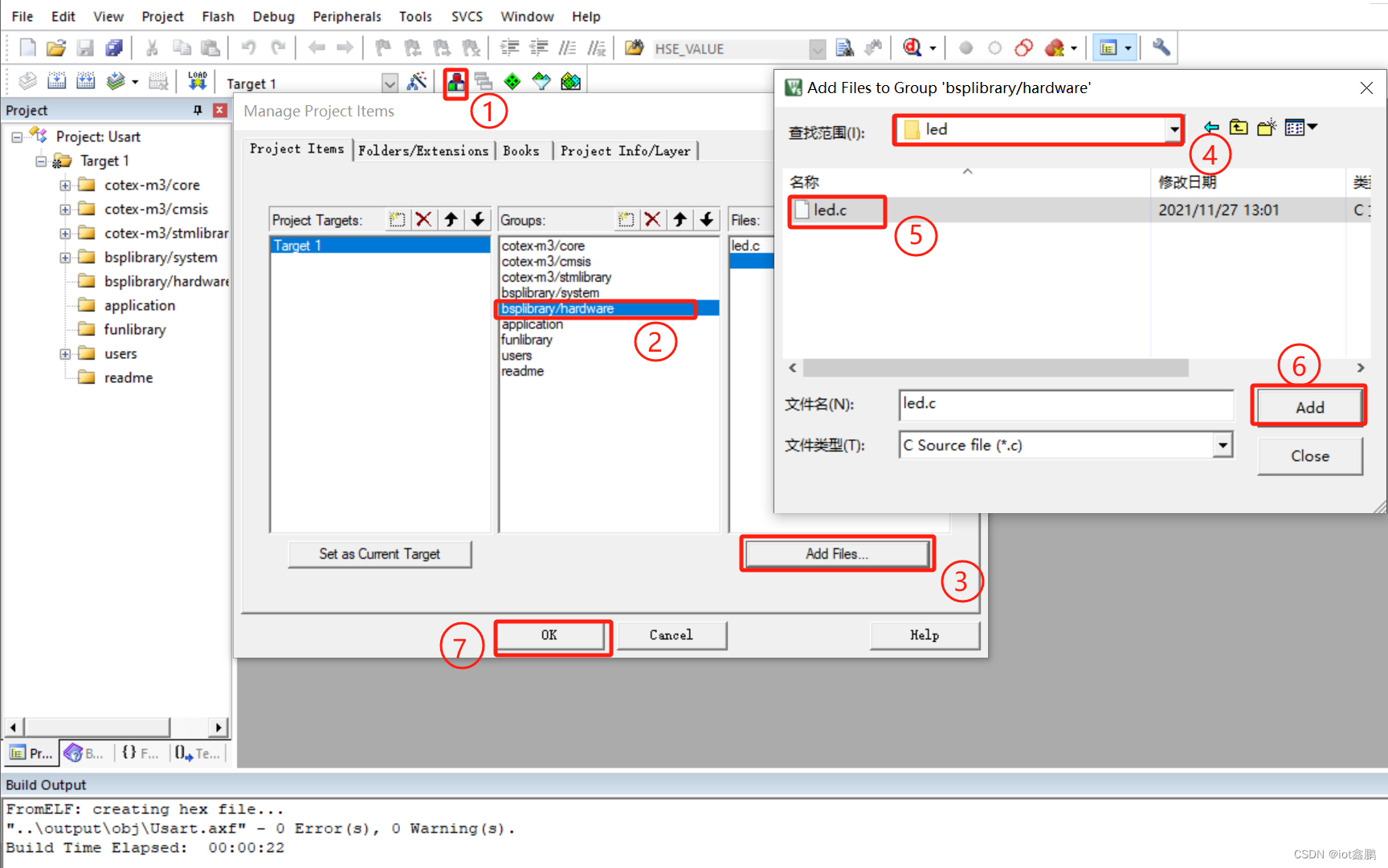
Task: Toggle auto-hide pin of Project panel
Action: [x=198, y=110]
